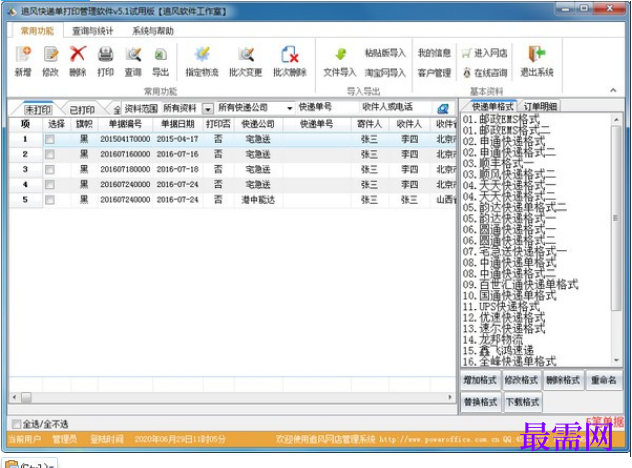This screenshot has height=468, width=632.
Task: Click the 删除格式 button
Action: 563,380
